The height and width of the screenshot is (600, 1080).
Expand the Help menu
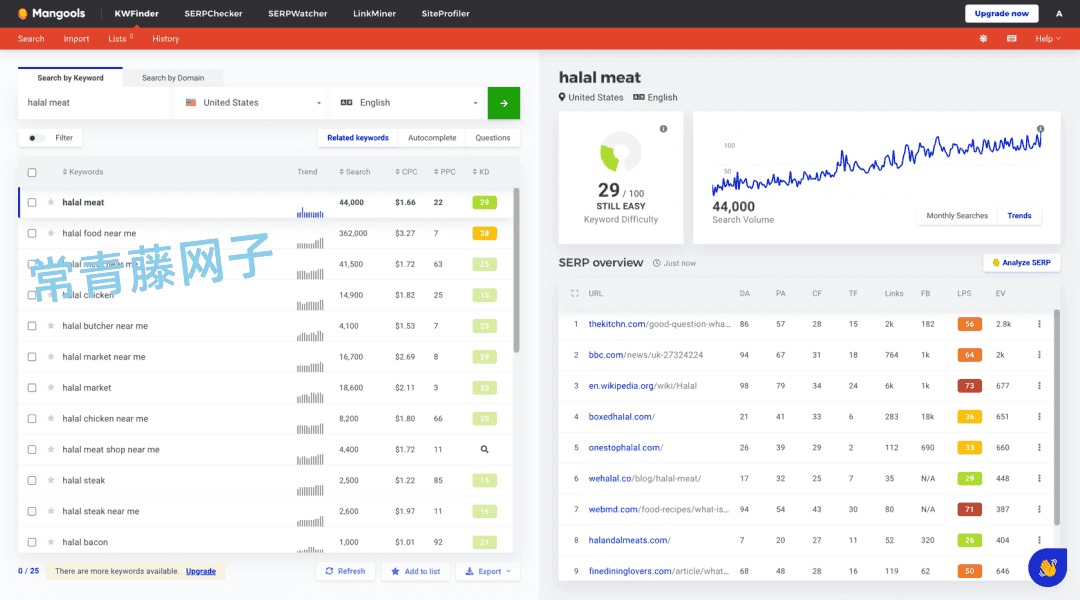tap(1048, 39)
